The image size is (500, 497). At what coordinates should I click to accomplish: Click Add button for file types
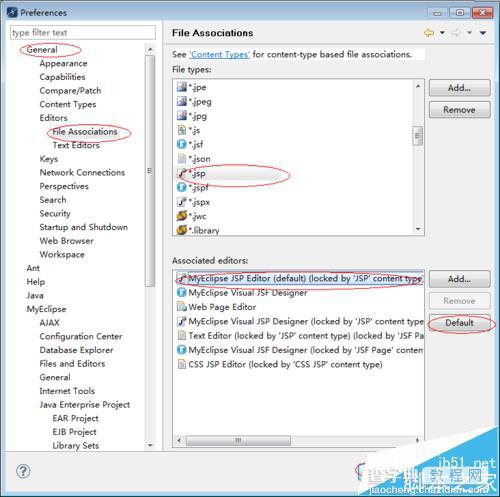(x=460, y=88)
